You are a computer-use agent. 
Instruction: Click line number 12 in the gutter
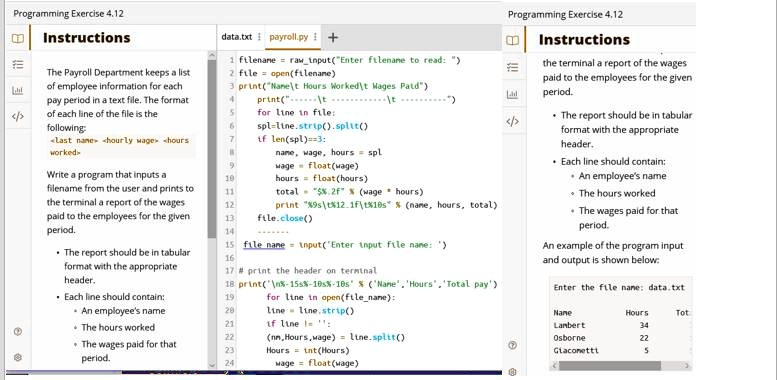tap(229, 205)
